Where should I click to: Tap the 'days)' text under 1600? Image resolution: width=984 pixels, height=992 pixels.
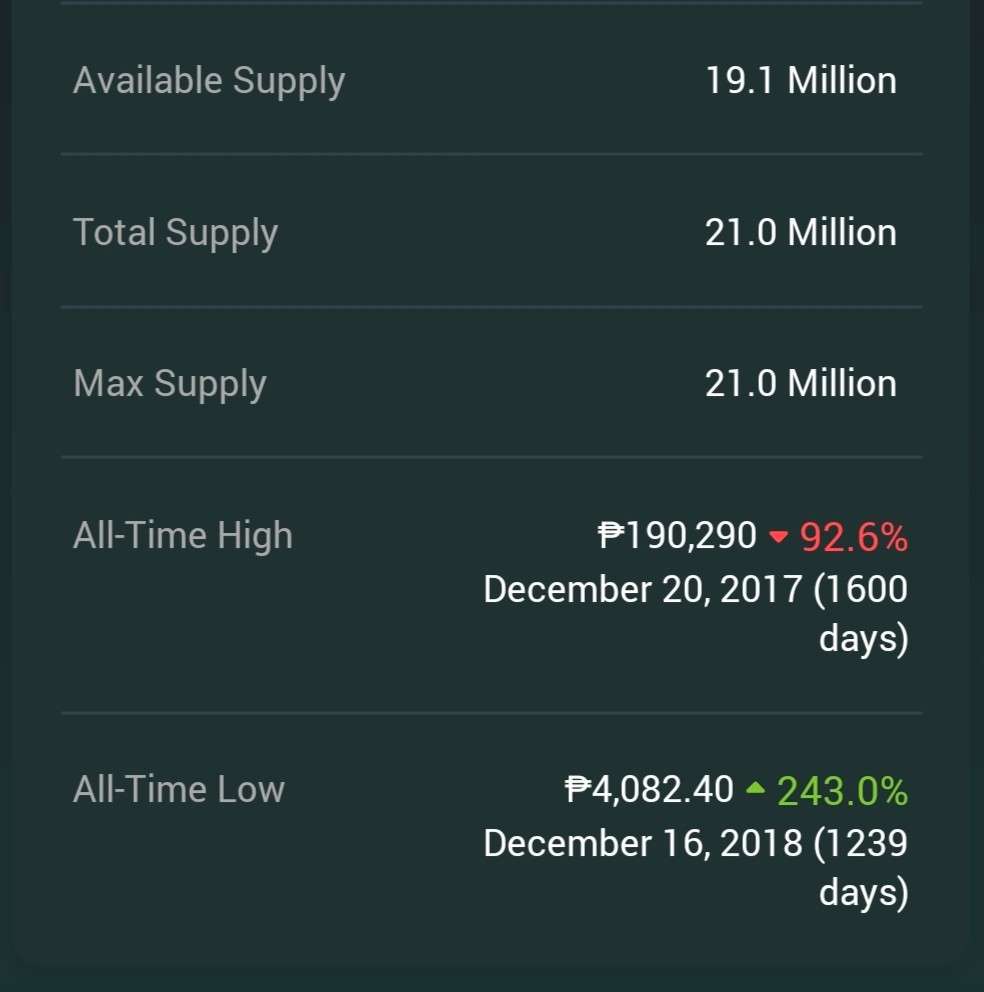click(x=864, y=639)
